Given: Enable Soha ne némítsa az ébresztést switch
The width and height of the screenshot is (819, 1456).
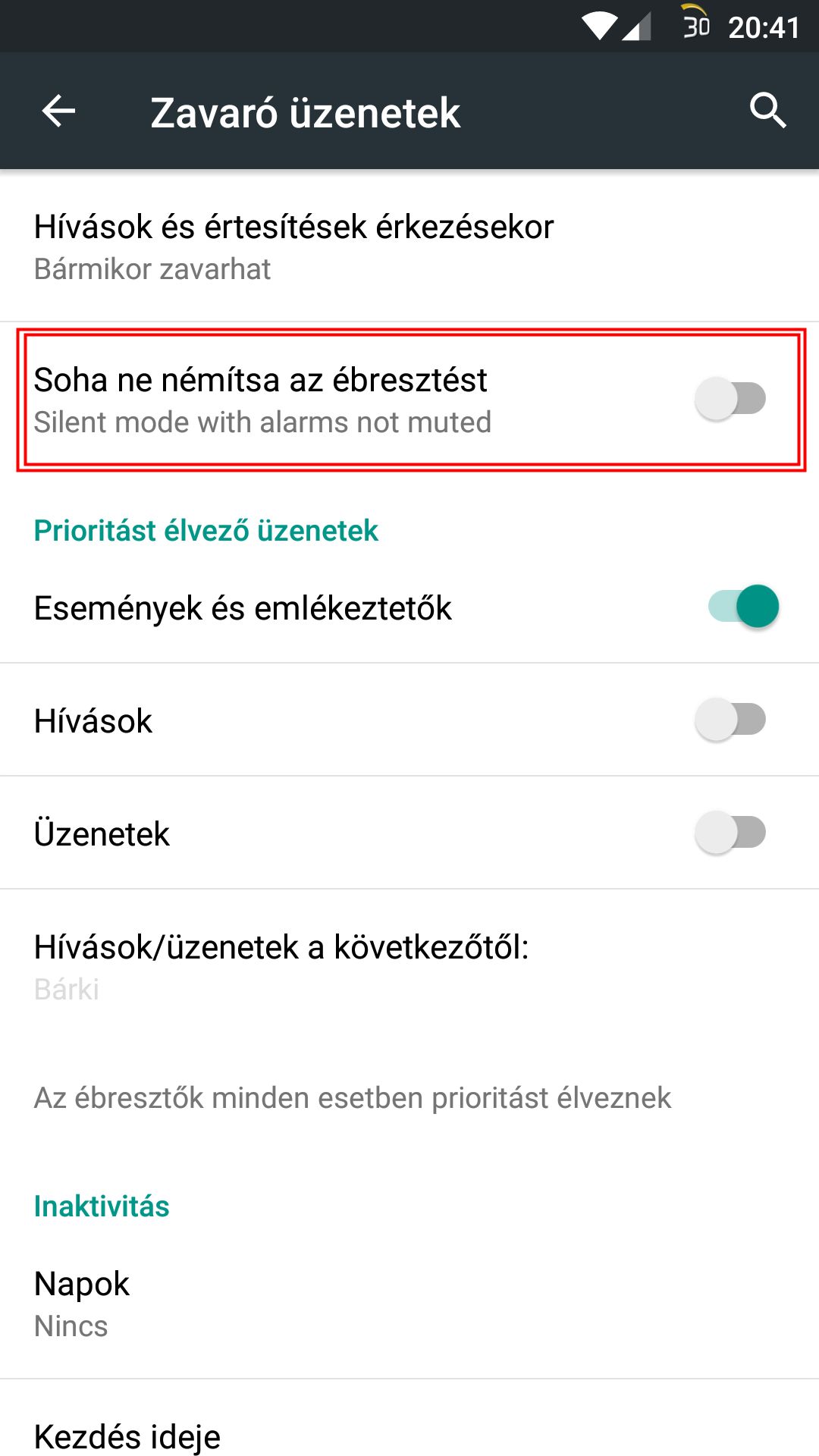Looking at the screenshot, I should (730, 399).
